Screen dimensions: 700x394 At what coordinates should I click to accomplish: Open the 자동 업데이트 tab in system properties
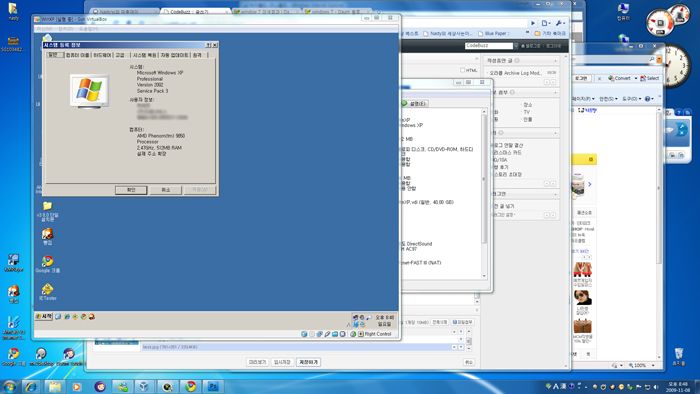pos(174,55)
